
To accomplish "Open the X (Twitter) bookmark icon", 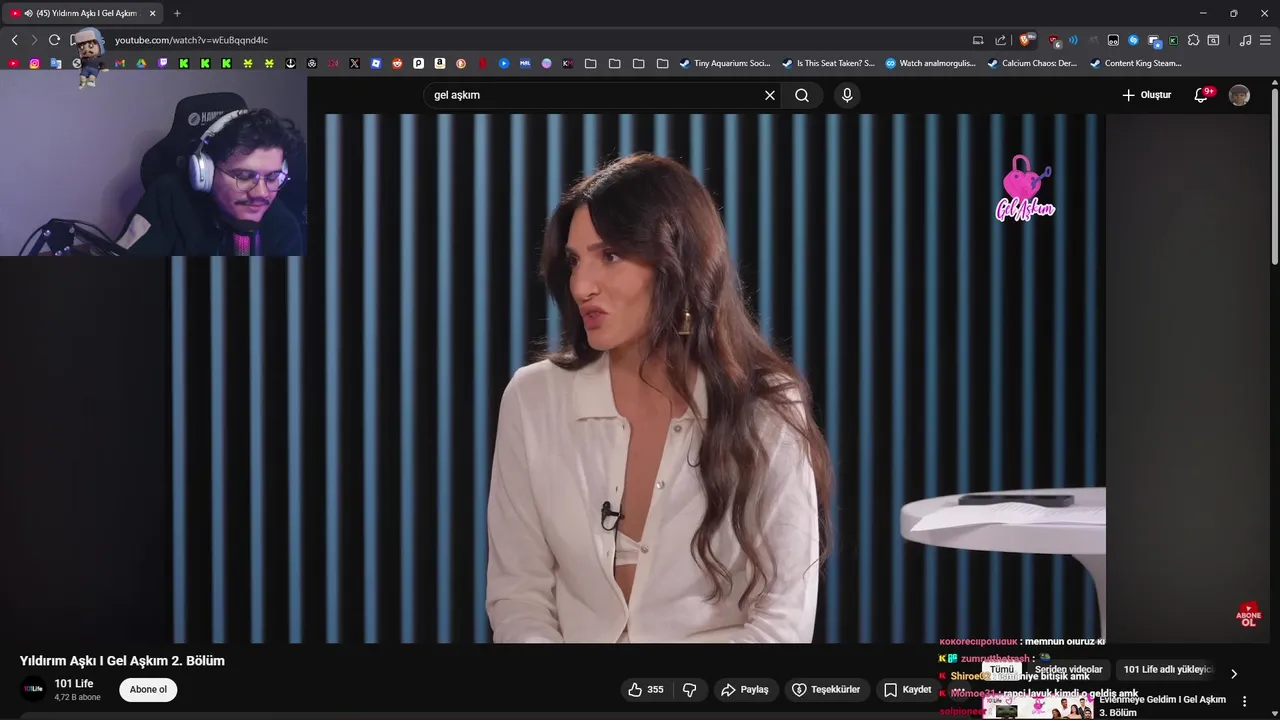I will 354,63.
